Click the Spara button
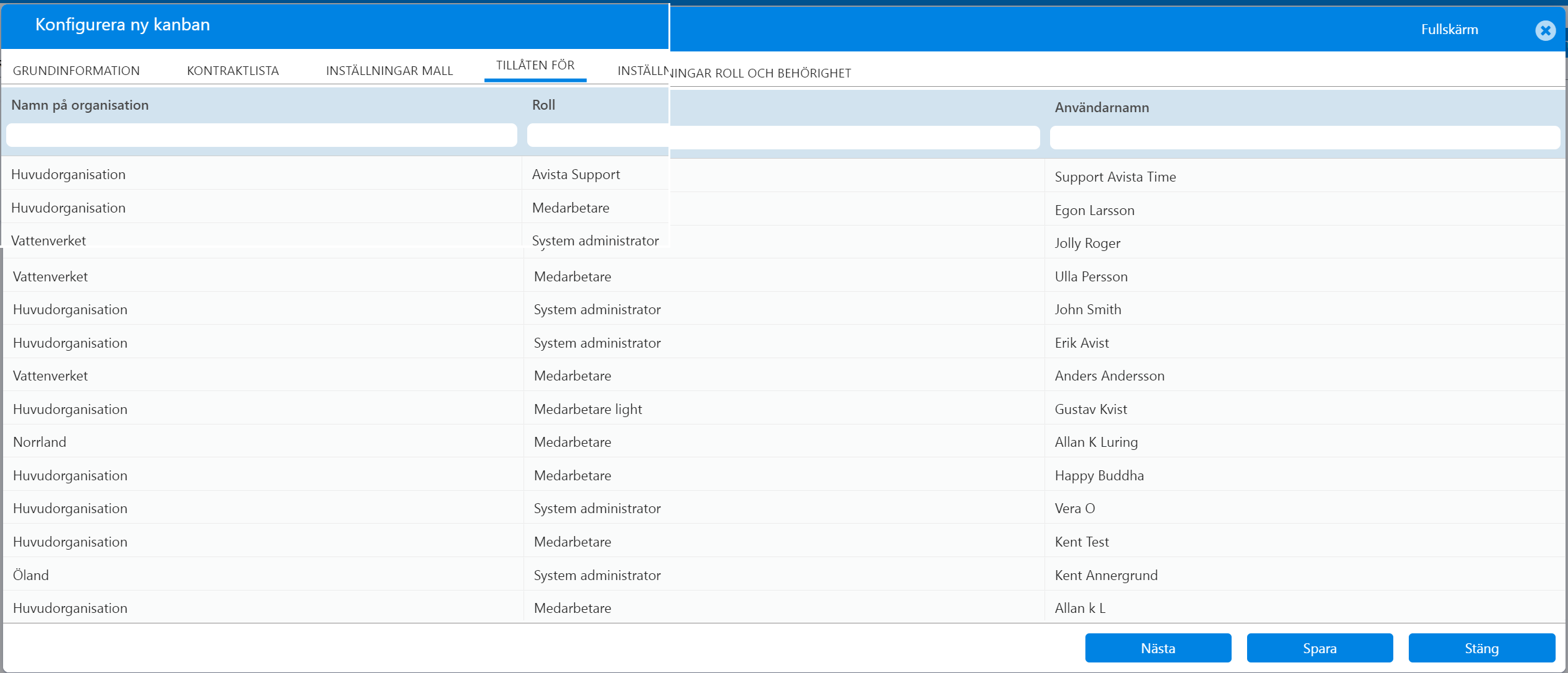This screenshot has width=1568, height=673. 1320,648
